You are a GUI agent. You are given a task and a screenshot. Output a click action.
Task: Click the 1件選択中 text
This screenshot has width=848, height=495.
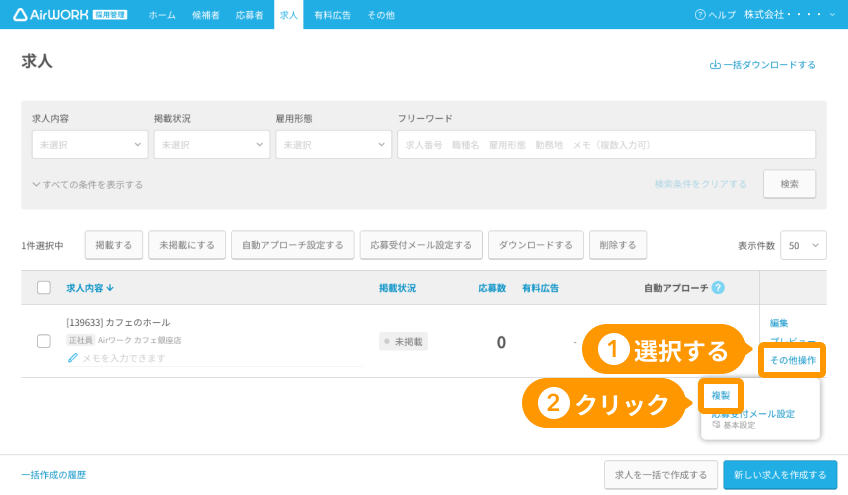(x=42, y=246)
